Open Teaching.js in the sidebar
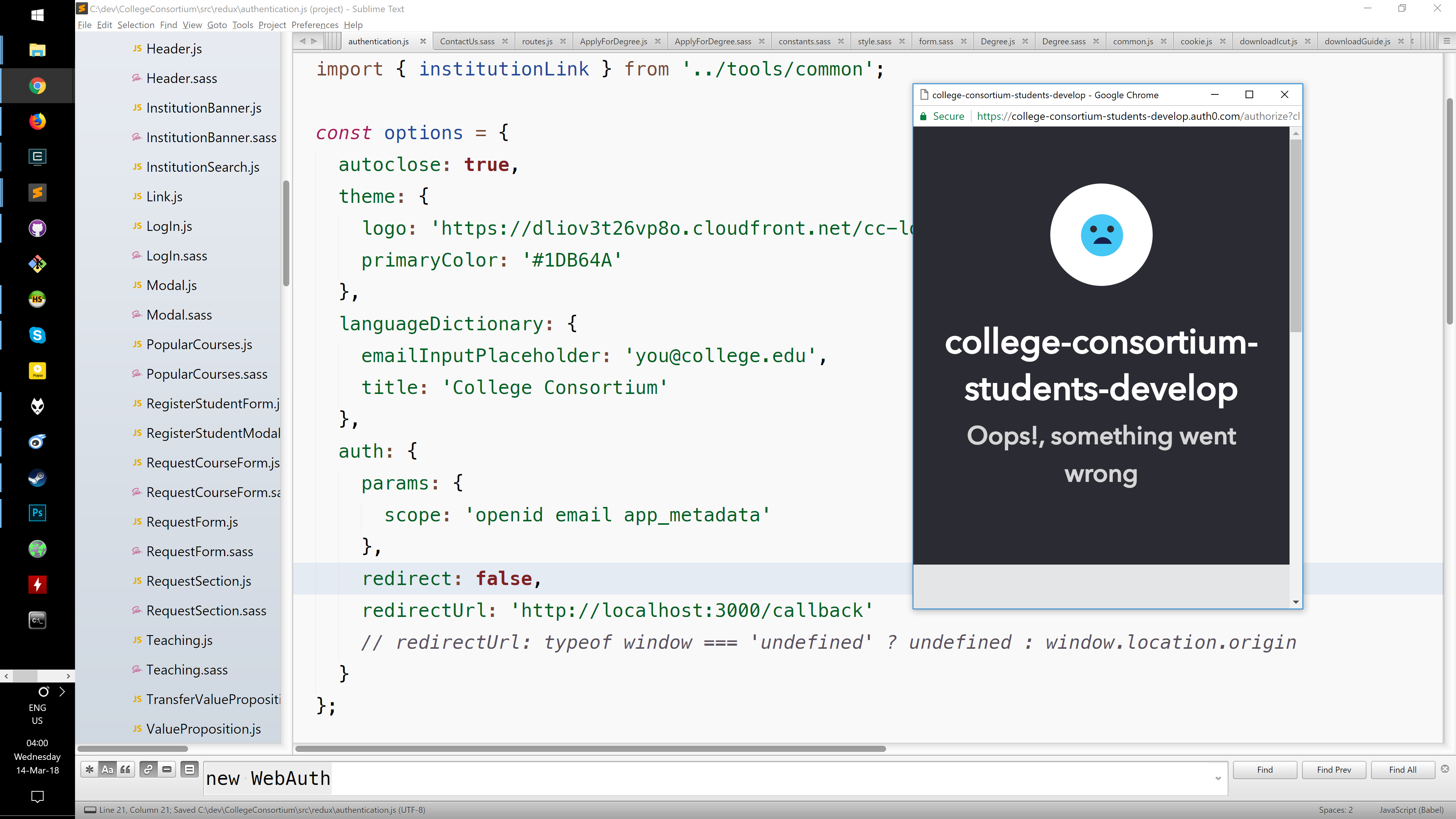This screenshot has height=819, width=1456. [179, 640]
